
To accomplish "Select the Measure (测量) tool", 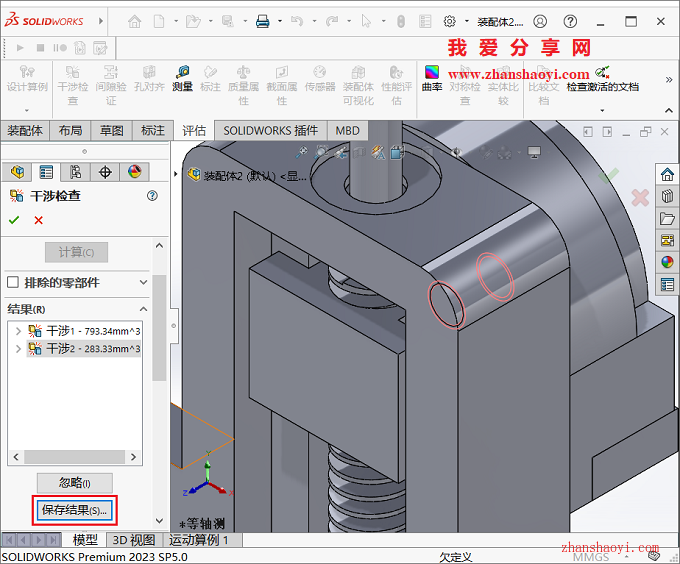I will tap(182, 79).
